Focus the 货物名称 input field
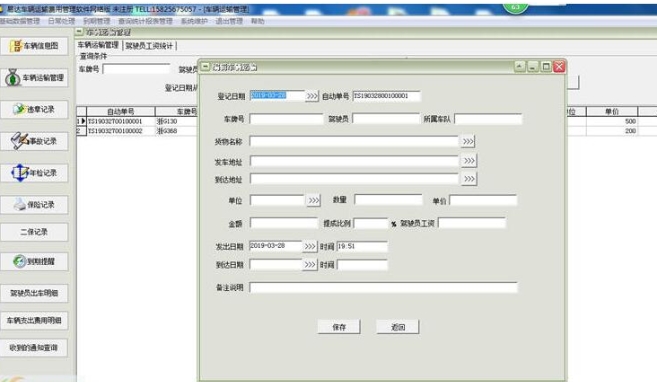The image size is (657, 382). 354,141
